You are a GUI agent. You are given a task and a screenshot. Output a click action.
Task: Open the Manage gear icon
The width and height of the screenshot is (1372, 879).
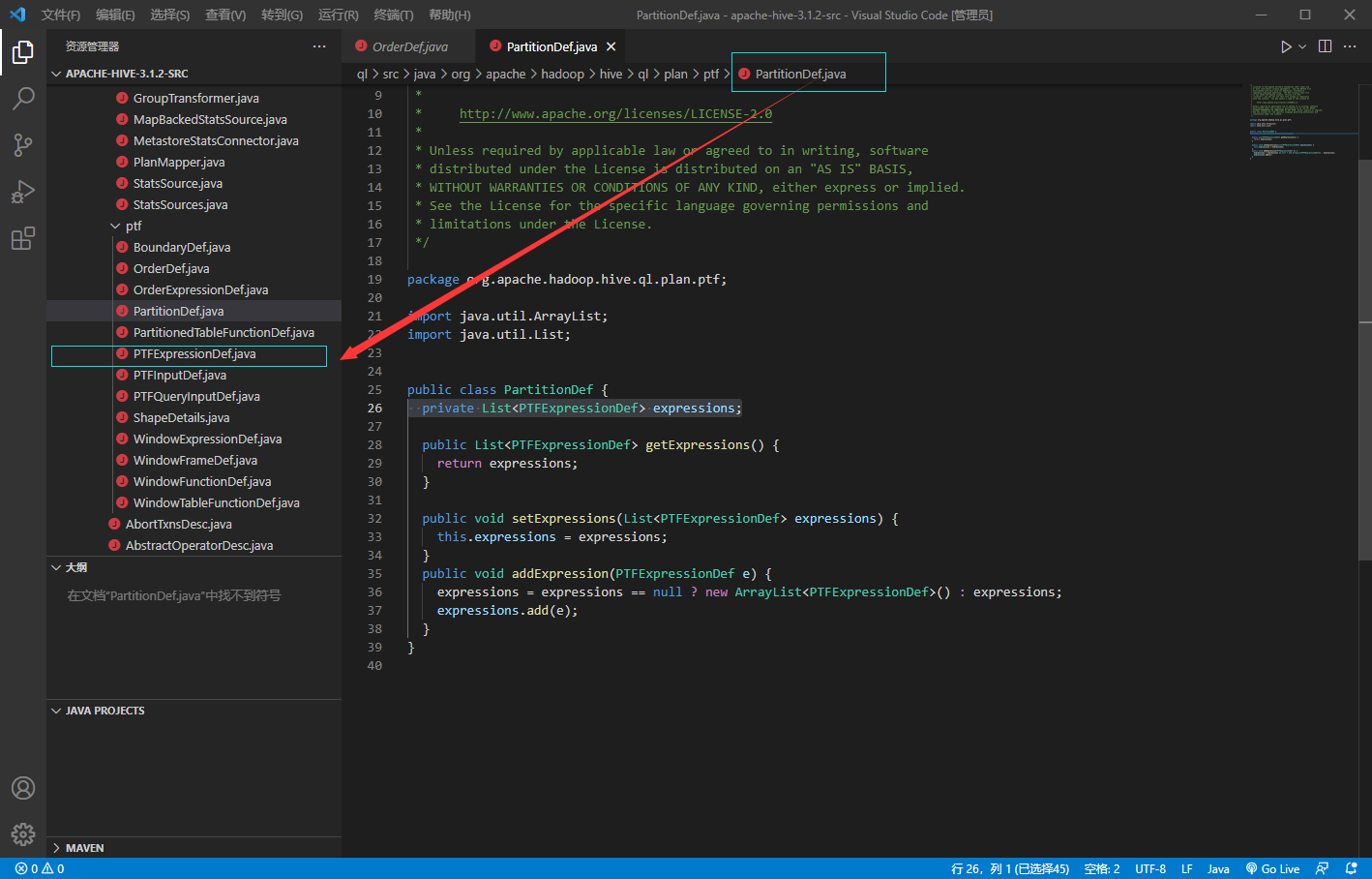click(23, 834)
